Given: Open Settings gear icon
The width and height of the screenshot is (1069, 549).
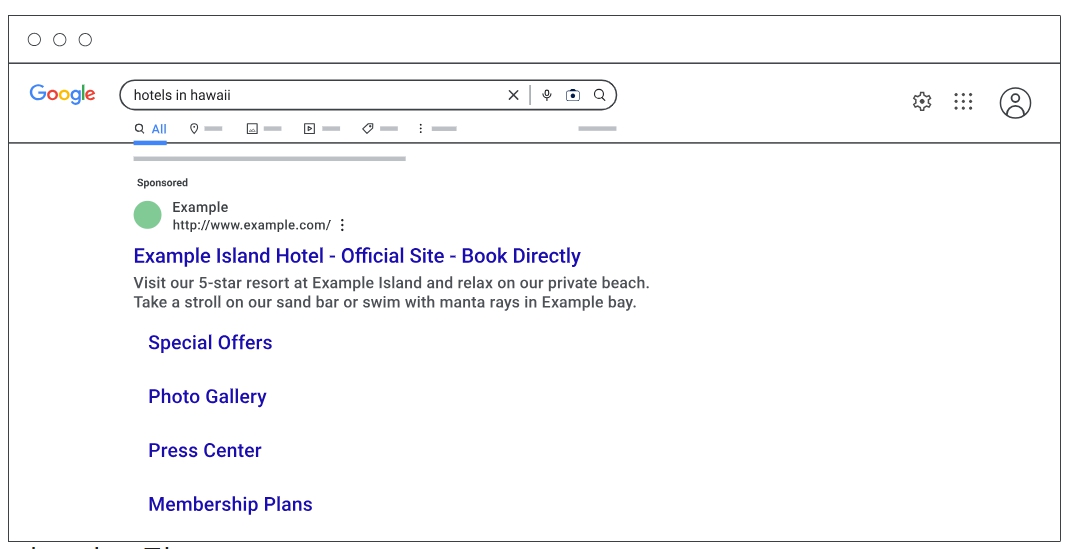Looking at the screenshot, I should click(922, 102).
